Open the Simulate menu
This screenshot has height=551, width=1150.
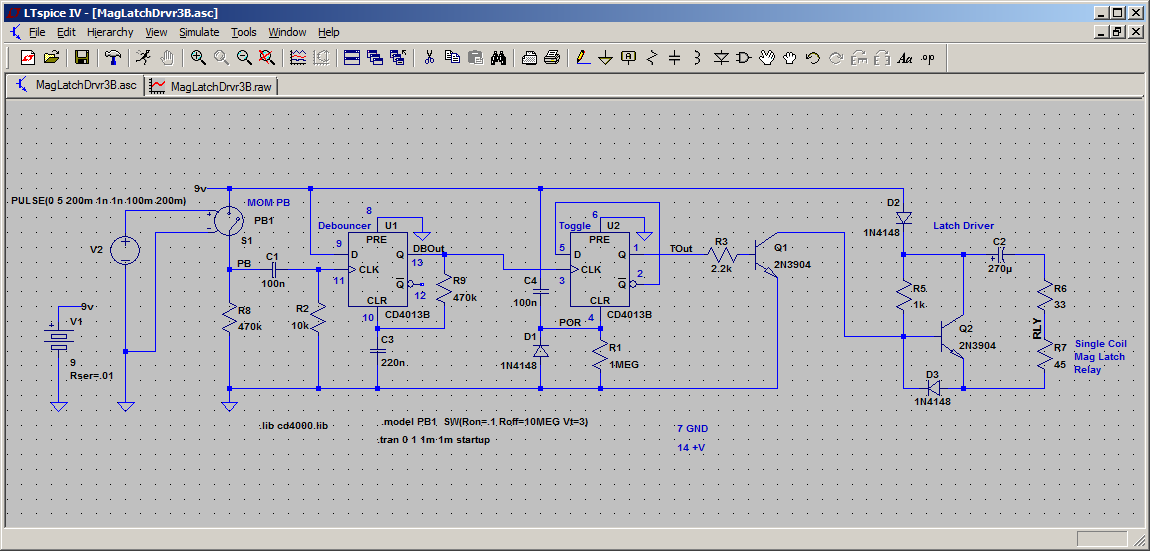(x=199, y=32)
